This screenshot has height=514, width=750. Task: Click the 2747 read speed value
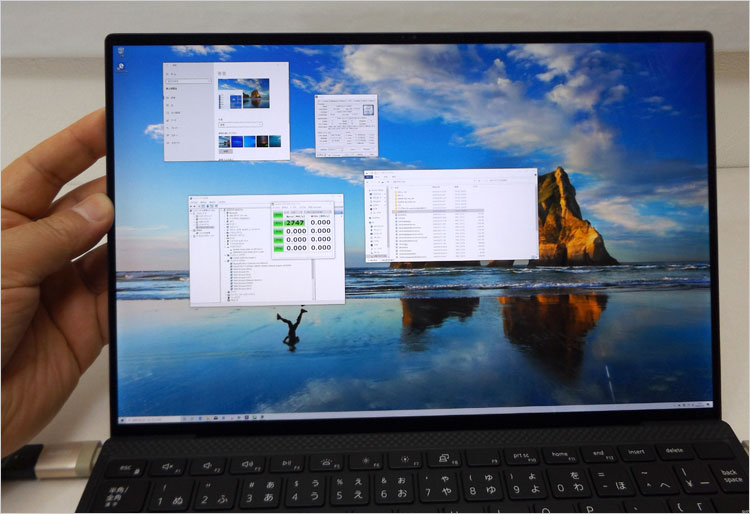click(296, 223)
